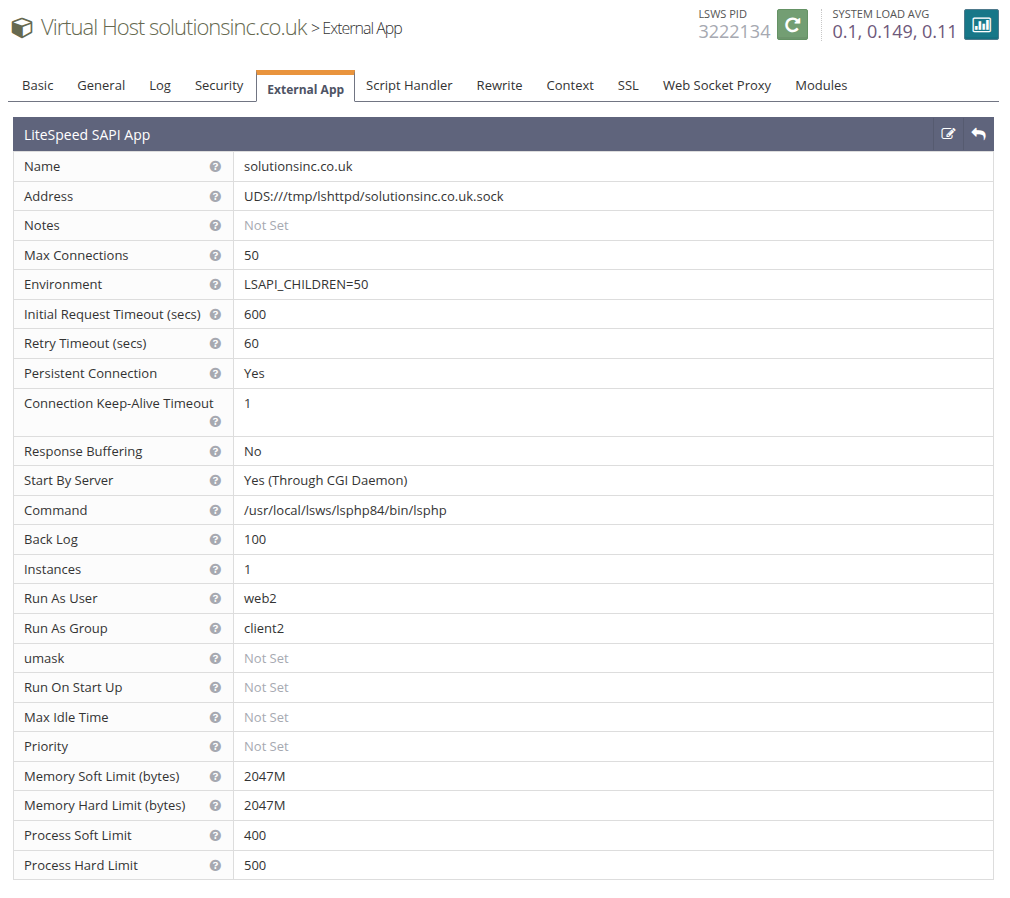The width and height of the screenshot is (1010, 898).
Task: Switch to the Basic tab
Action: 37,86
